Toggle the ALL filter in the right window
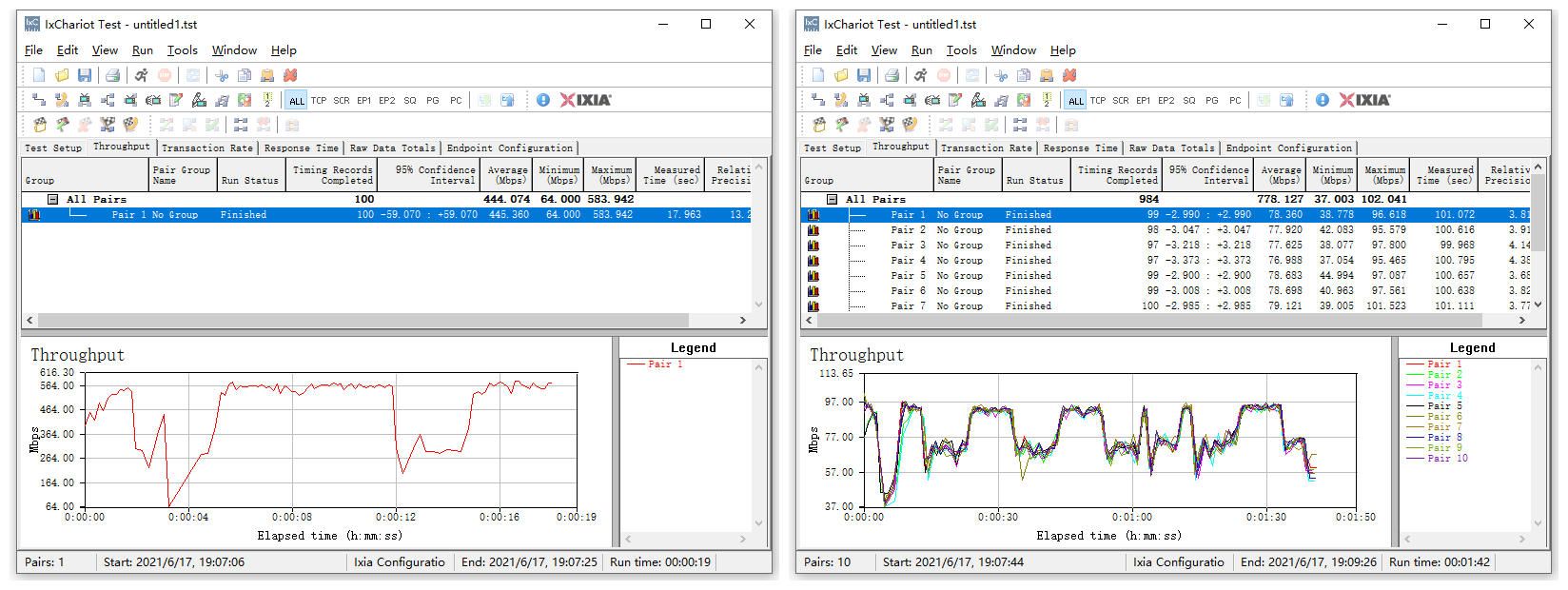The image size is (1568, 590). click(1076, 100)
